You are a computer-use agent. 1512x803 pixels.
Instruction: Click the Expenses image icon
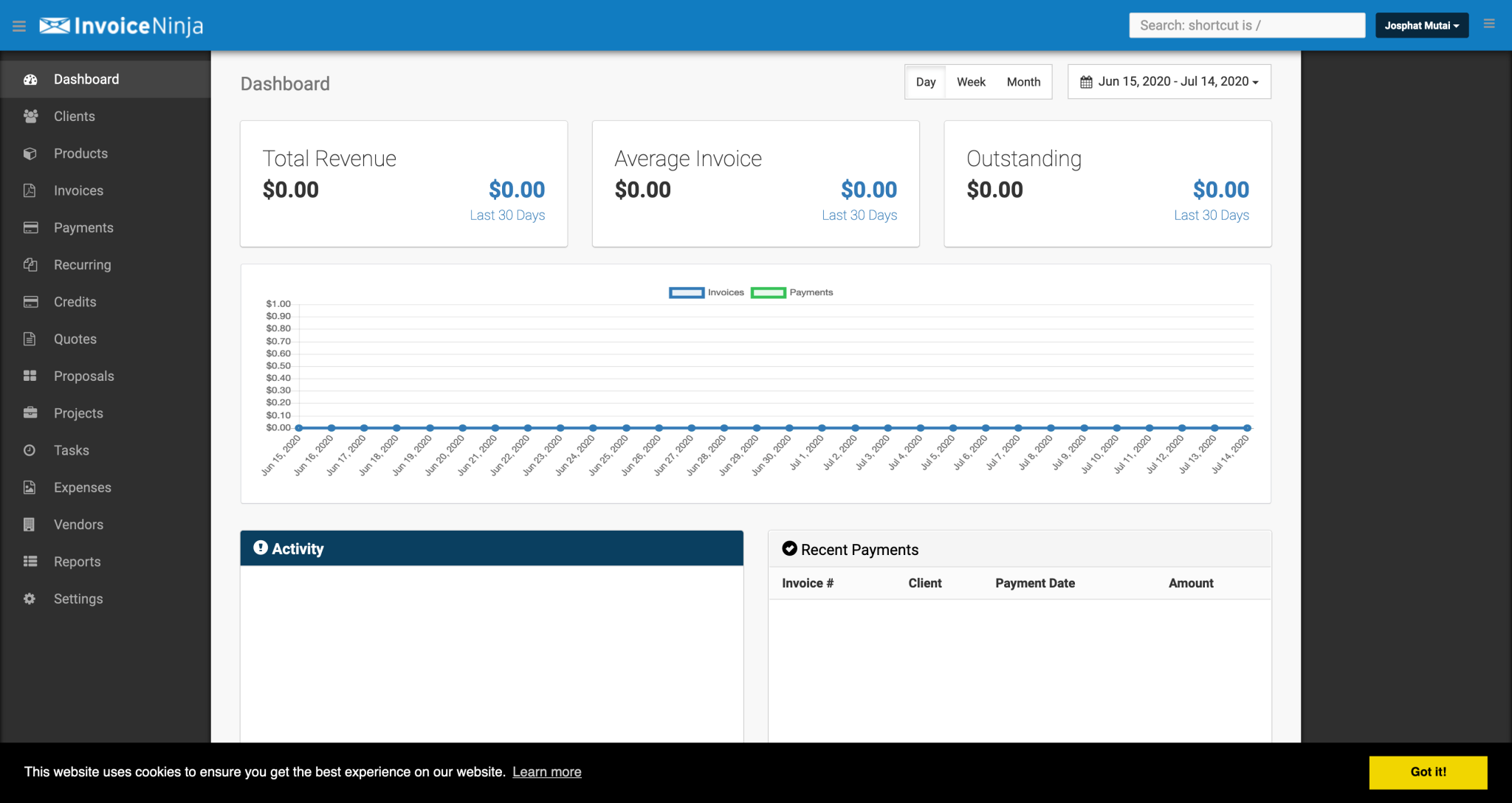[30, 487]
